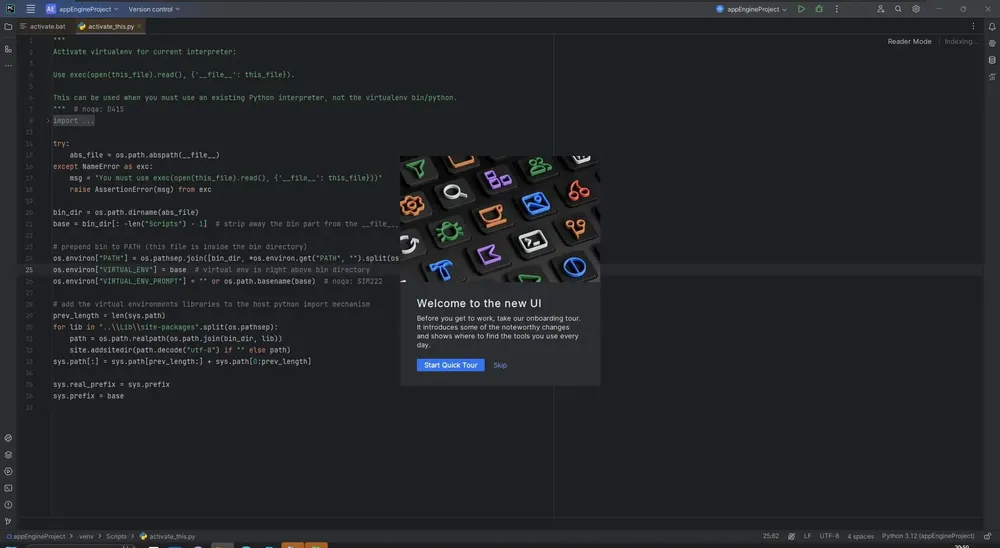Open the Python Packages tool window

point(8,455)
